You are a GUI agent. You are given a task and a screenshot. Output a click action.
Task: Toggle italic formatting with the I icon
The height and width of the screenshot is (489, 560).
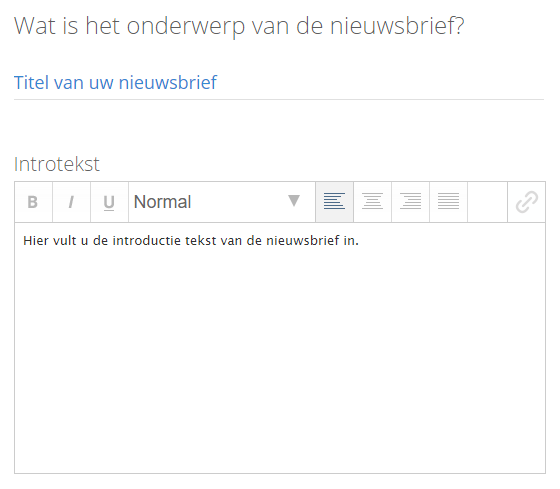(71, 202)
